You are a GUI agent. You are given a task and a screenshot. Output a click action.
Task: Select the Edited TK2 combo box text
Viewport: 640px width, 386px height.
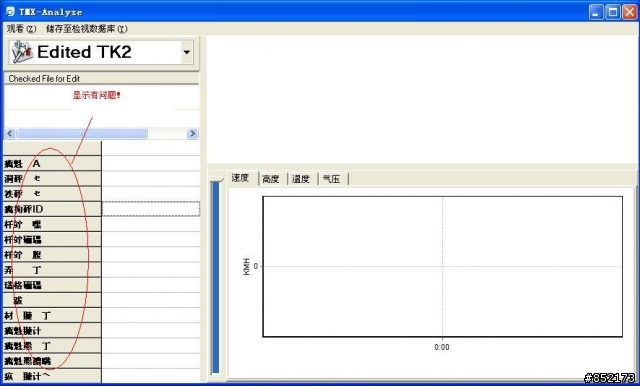[84, 52]
